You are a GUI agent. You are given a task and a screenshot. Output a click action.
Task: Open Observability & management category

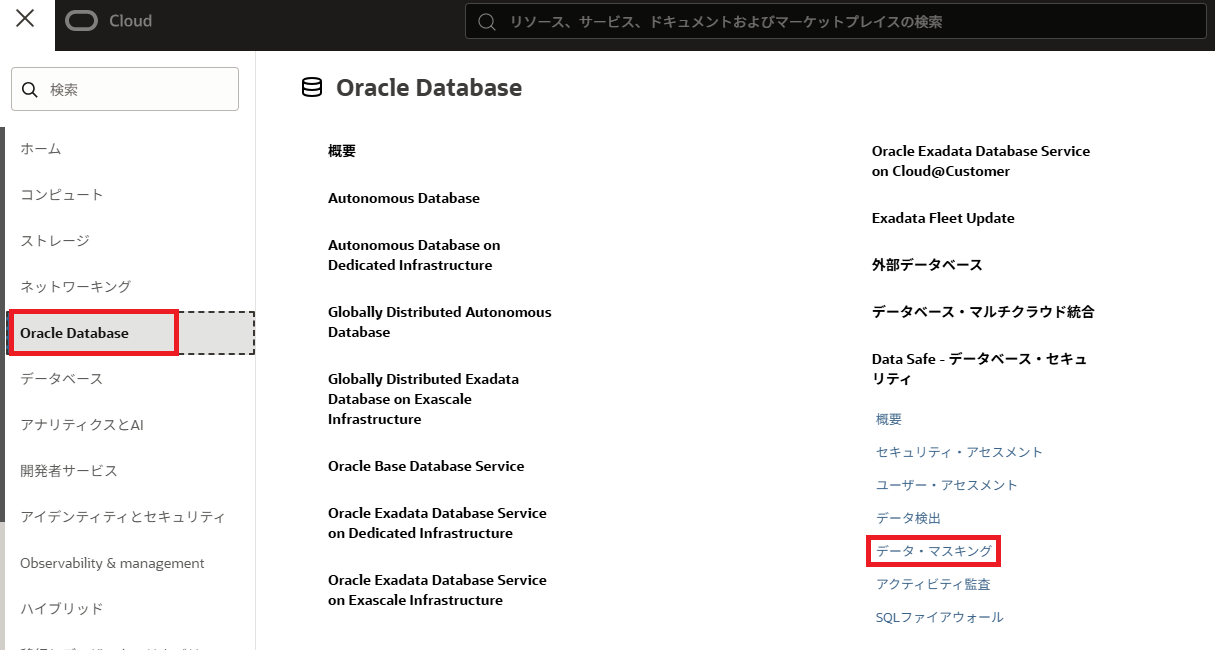[x=112, y=563]
